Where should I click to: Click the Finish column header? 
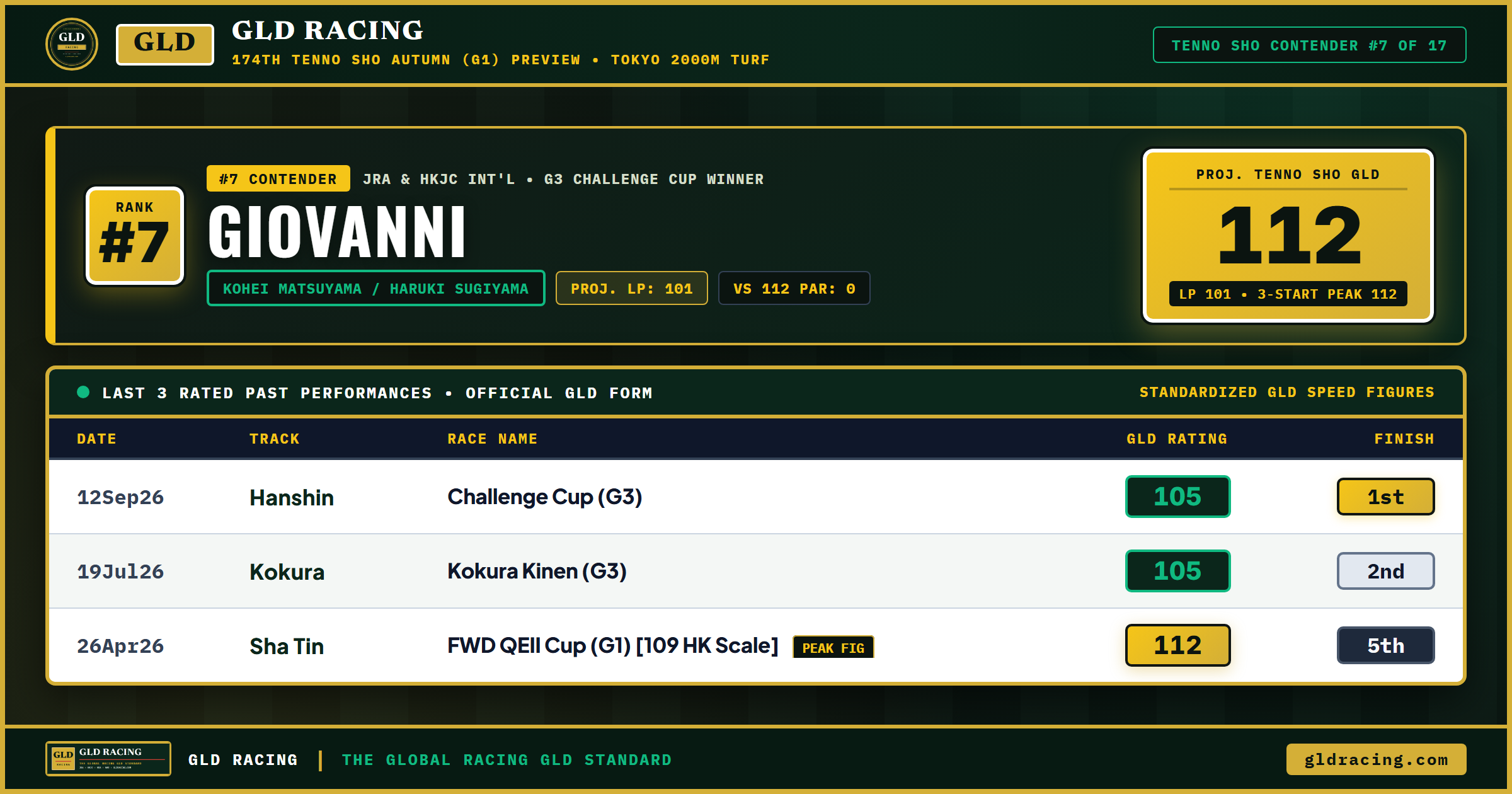pos(1404,439)
